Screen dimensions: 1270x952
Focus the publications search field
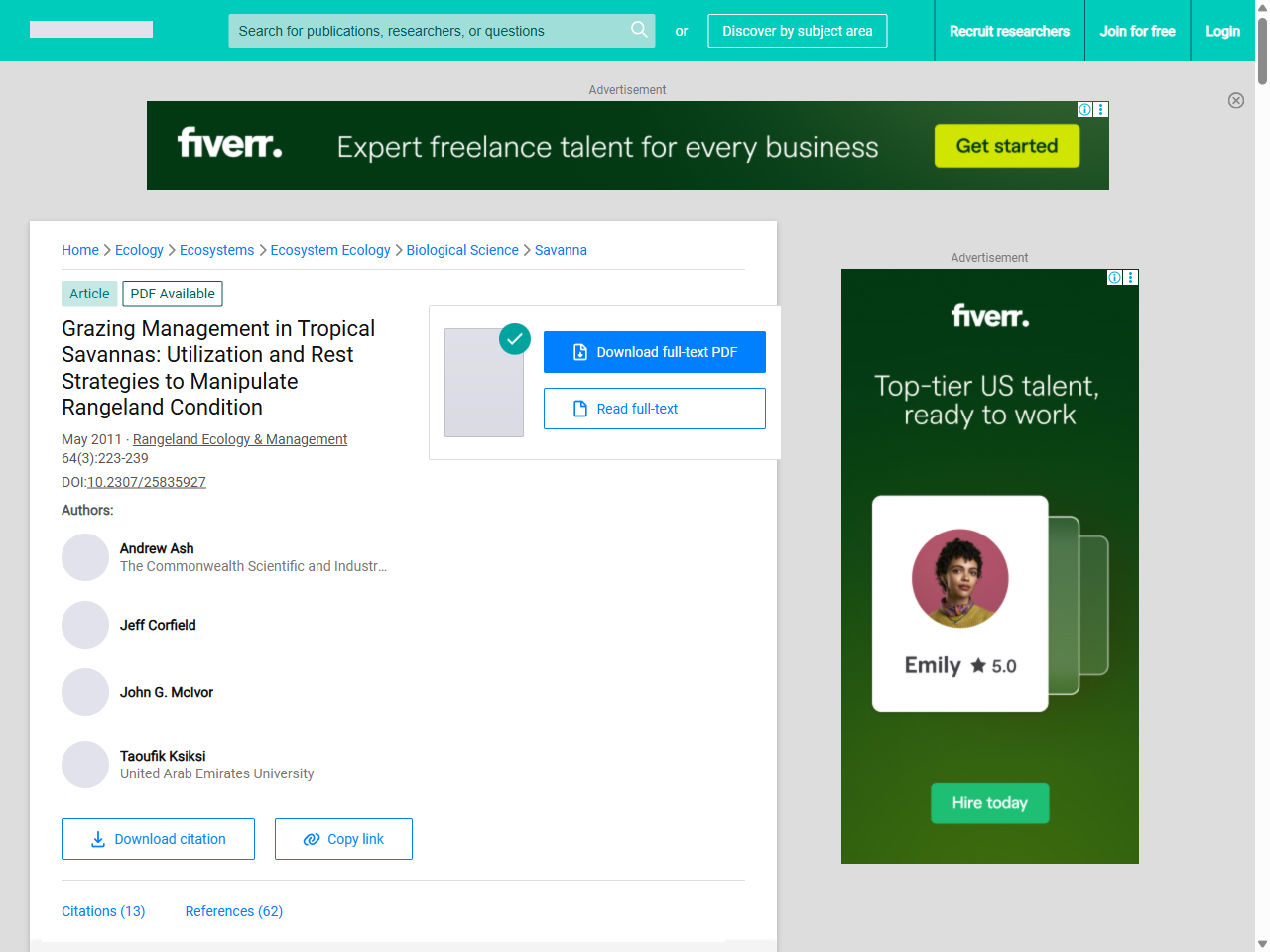click(427, 31)
